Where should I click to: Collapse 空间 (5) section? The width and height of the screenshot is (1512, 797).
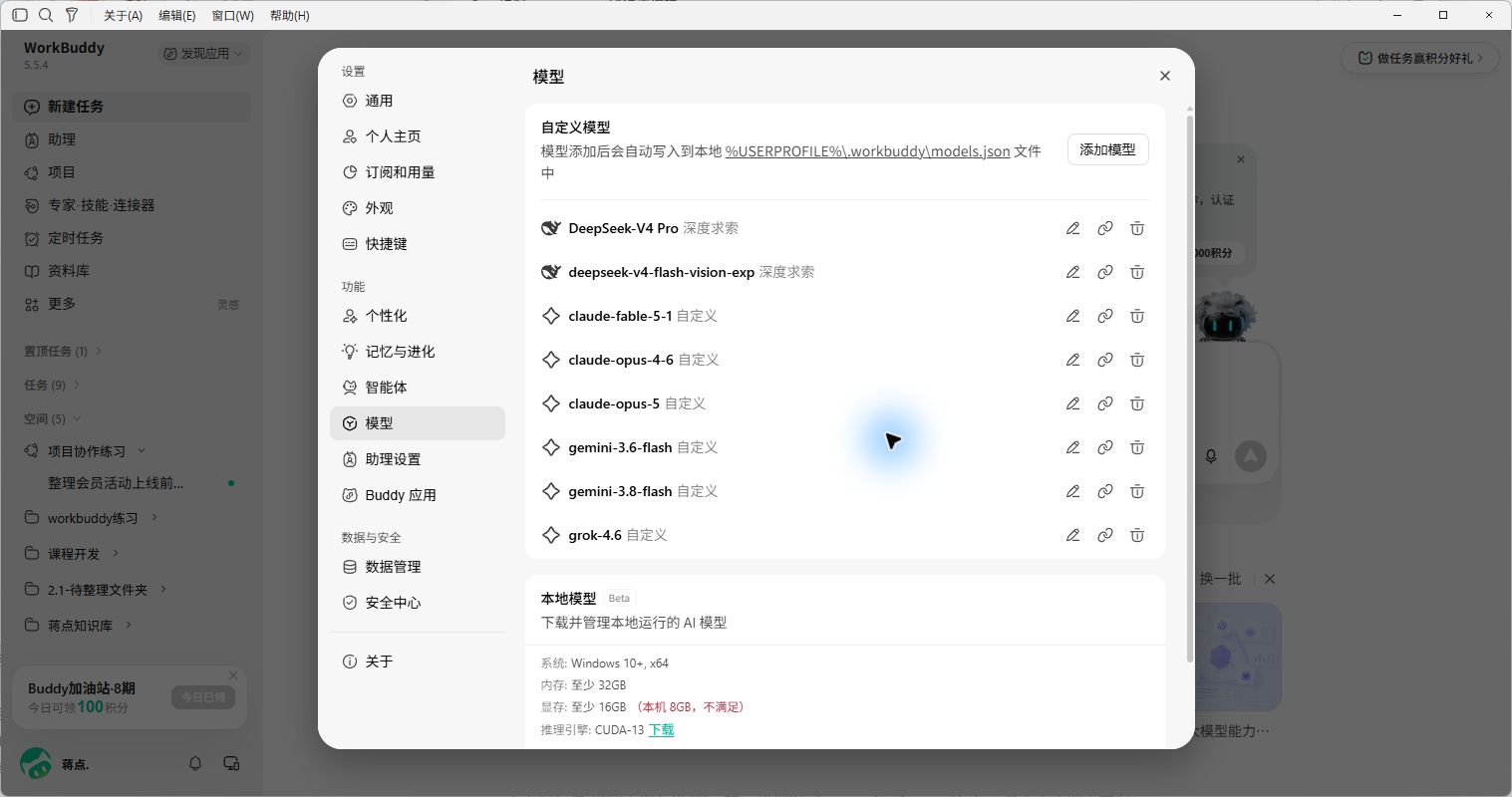(x=52, y=418)
